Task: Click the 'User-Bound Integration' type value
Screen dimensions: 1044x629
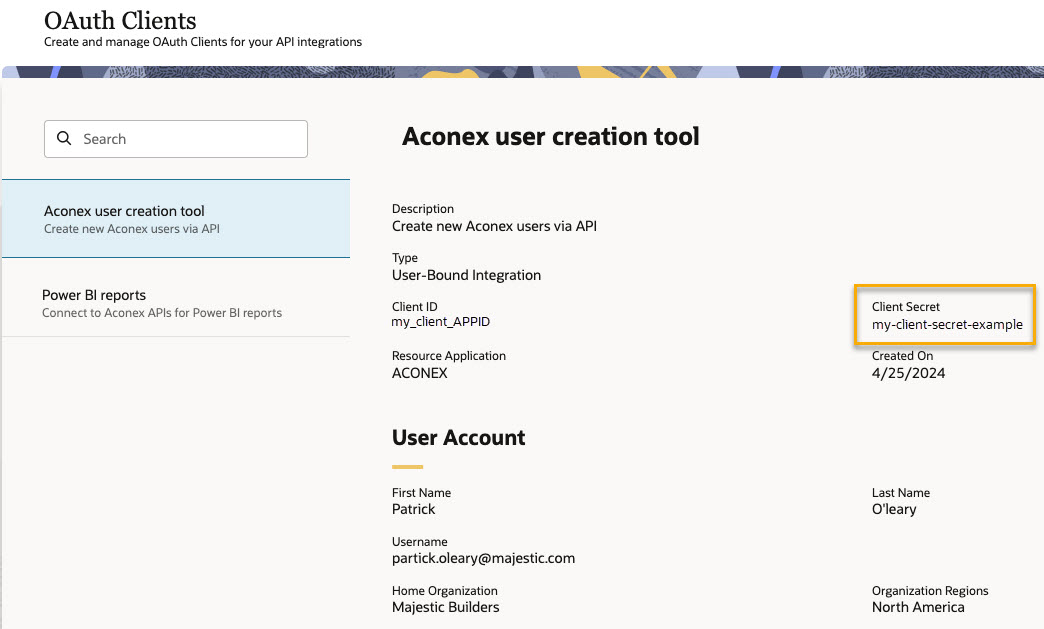Action: click(x=466, y=275)
